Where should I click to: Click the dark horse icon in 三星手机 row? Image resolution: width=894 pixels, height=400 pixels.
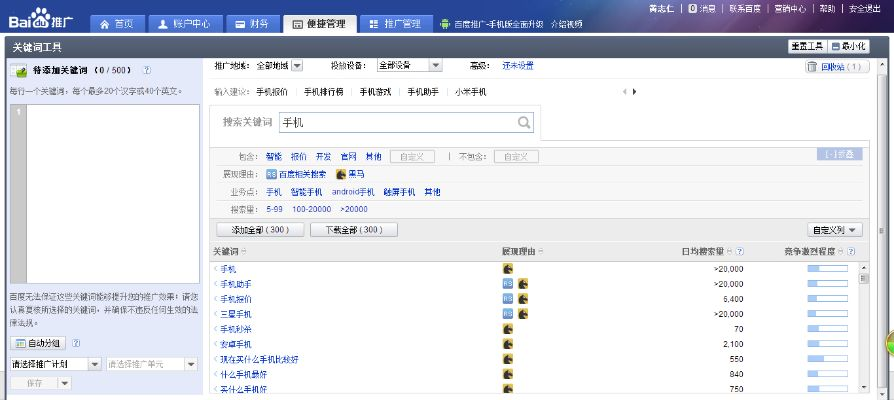[x=523, y=313]
